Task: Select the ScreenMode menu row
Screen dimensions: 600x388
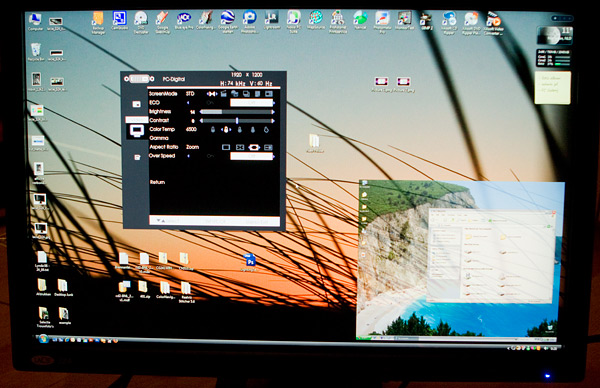Action: coord(211,94)
